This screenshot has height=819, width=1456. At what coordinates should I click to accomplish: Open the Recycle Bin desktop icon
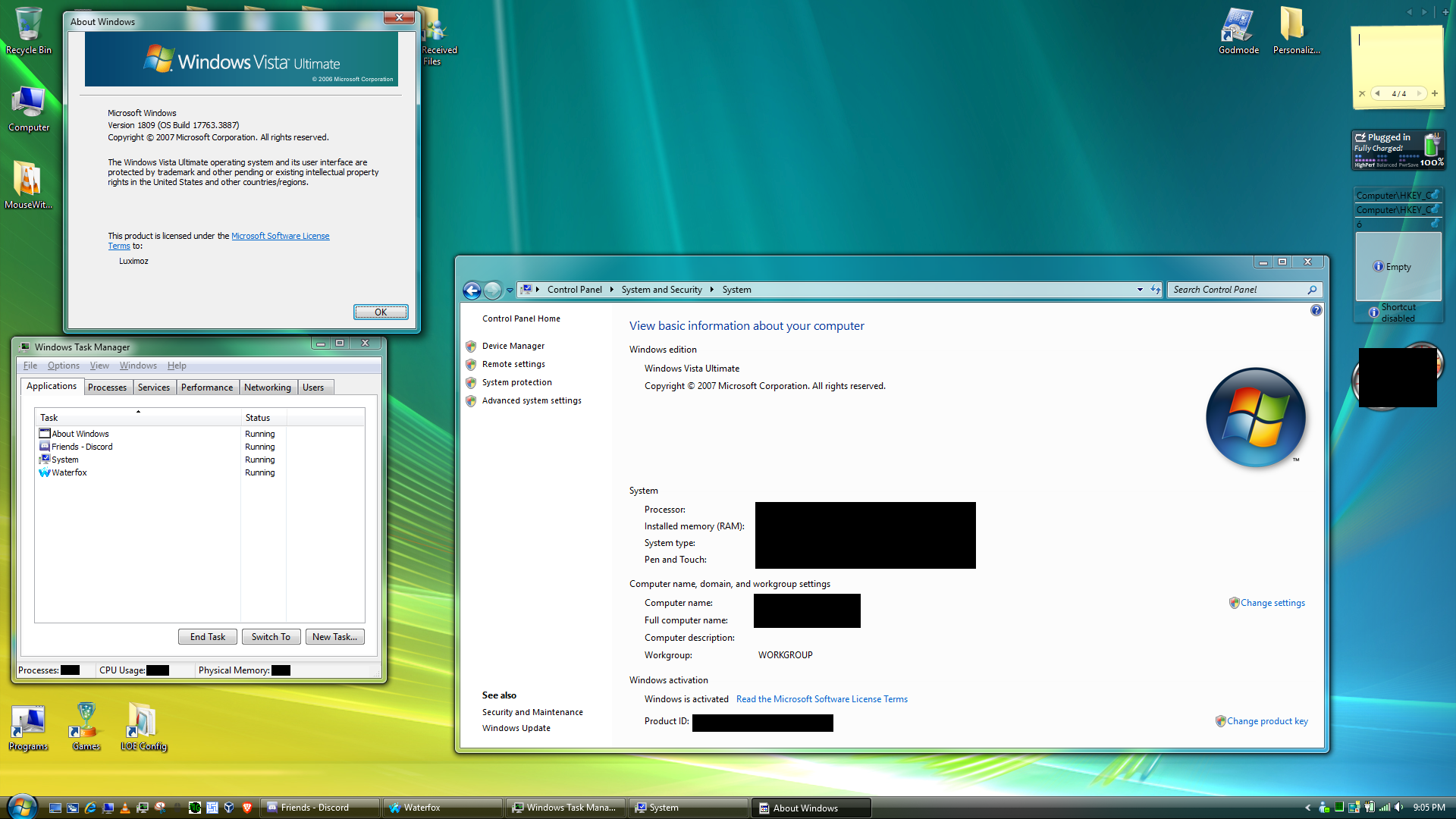coord(28,30)
